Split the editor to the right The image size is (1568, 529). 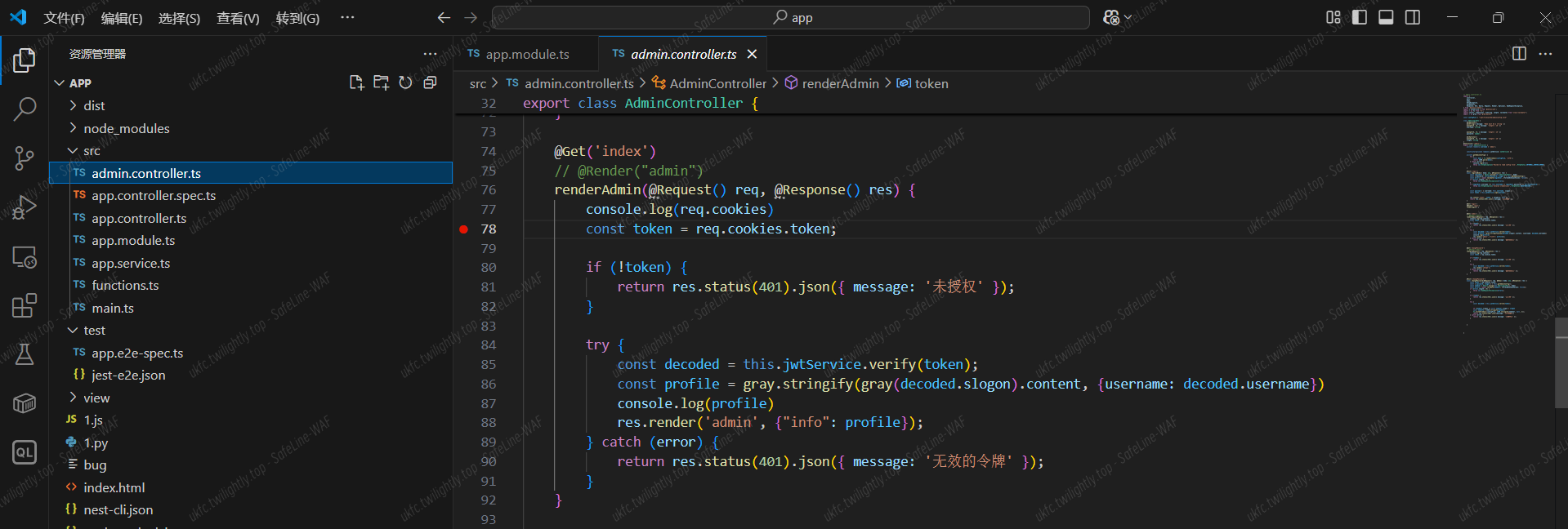[x=1519, y=54]
